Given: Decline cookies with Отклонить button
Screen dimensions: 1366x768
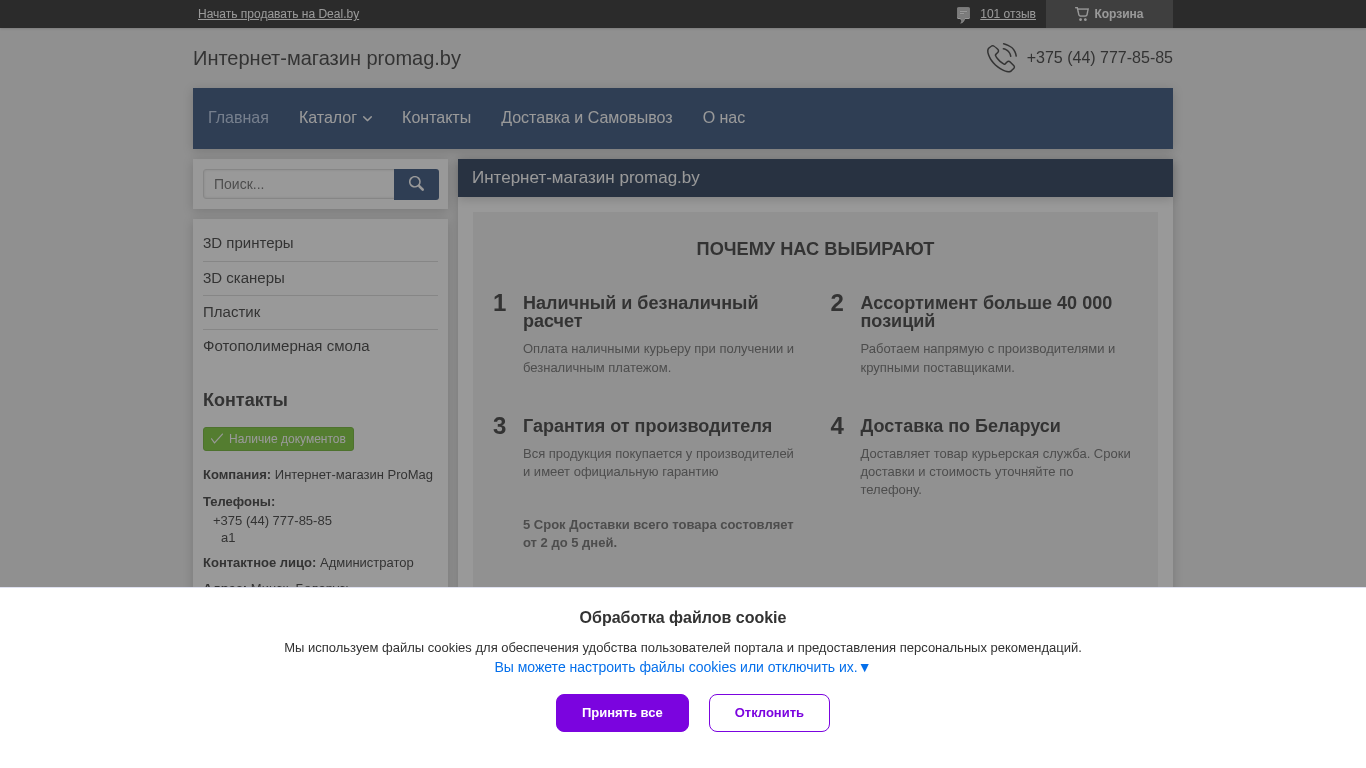Looking at the screenshot, I should [x=769, y=713].
